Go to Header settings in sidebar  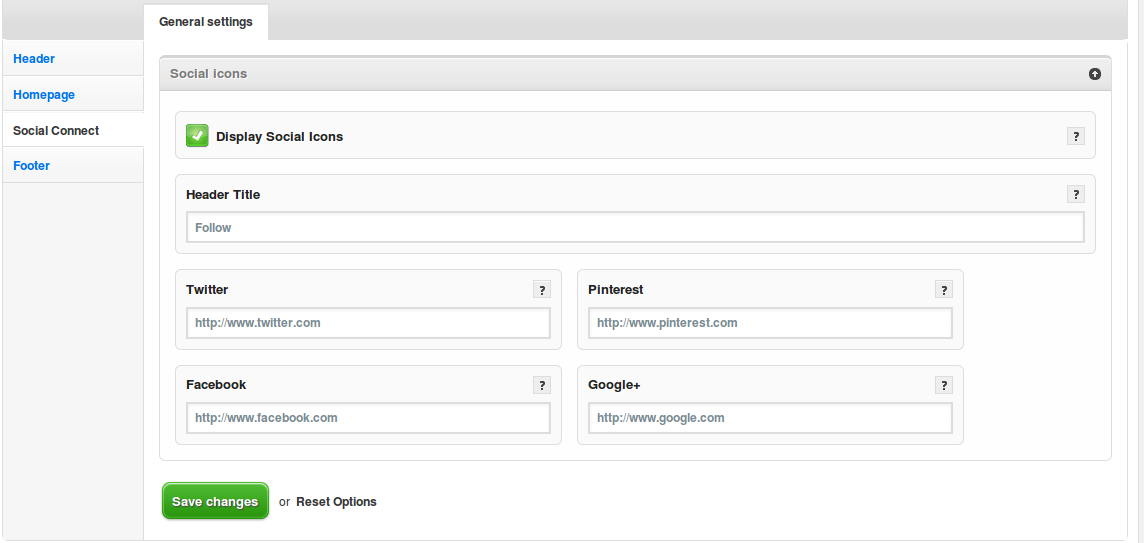(34, 59)
